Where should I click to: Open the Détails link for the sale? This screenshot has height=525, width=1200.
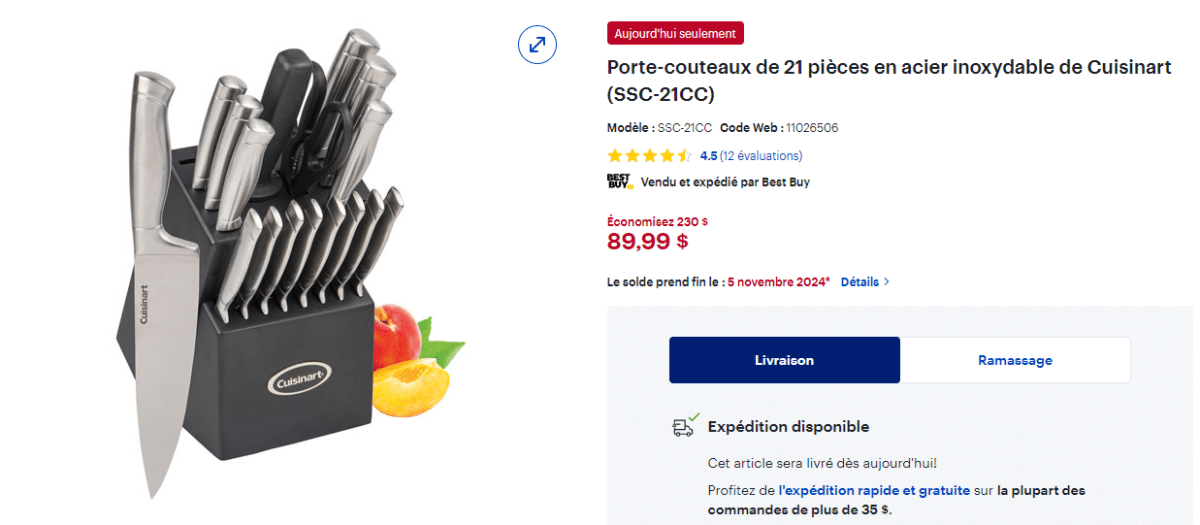(859, 282)
